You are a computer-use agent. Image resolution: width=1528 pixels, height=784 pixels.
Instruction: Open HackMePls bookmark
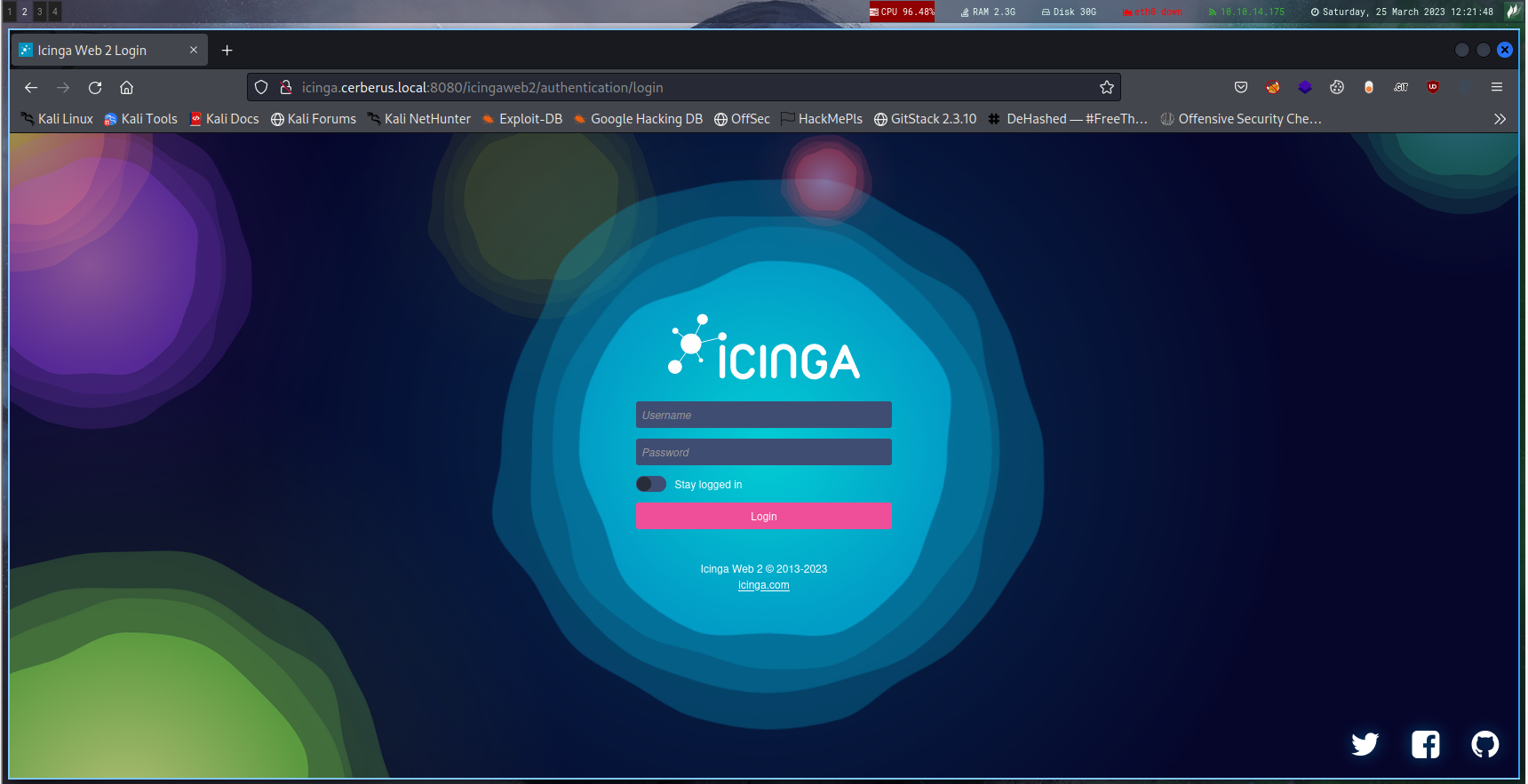tap(822, 119)
